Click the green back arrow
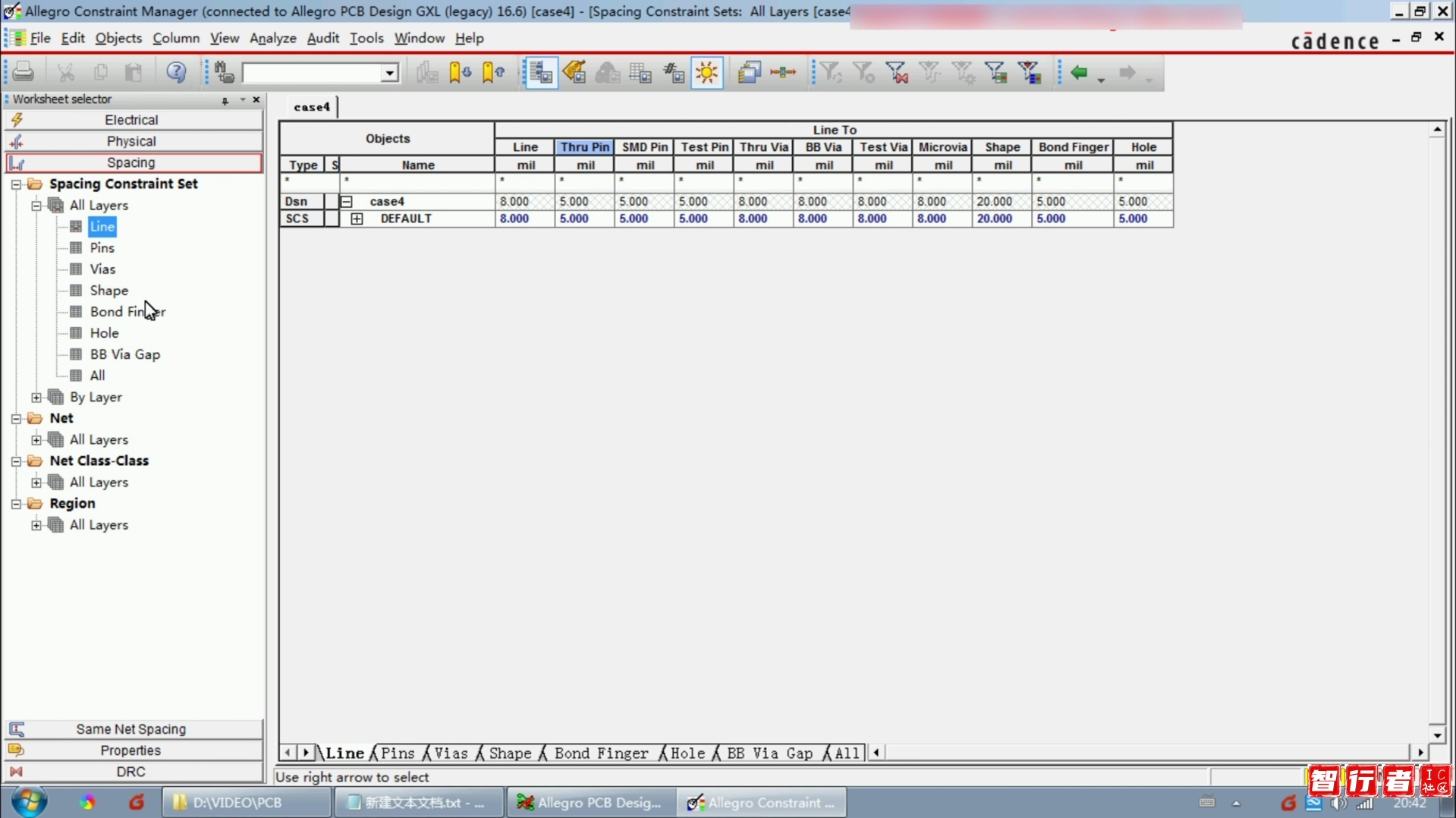The height and width of the screenshot is (818, 1456). [x=1079, y=72]
